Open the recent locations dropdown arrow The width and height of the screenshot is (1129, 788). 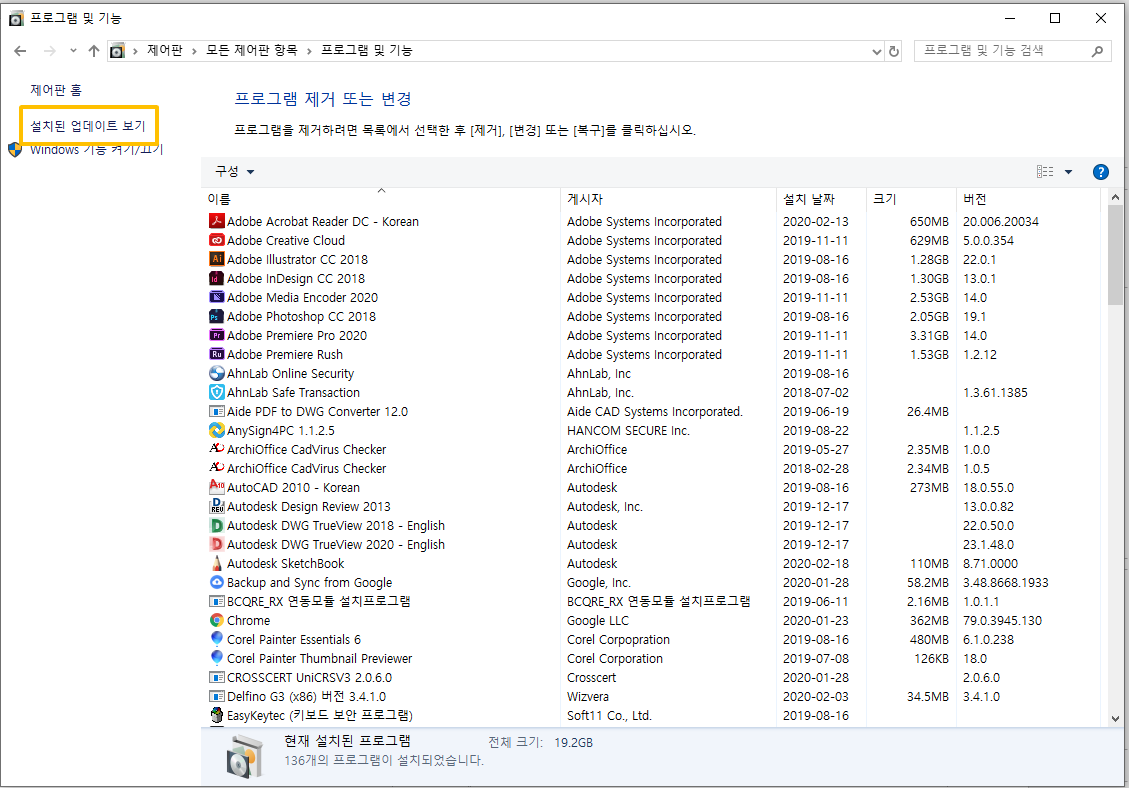[73, 50]
